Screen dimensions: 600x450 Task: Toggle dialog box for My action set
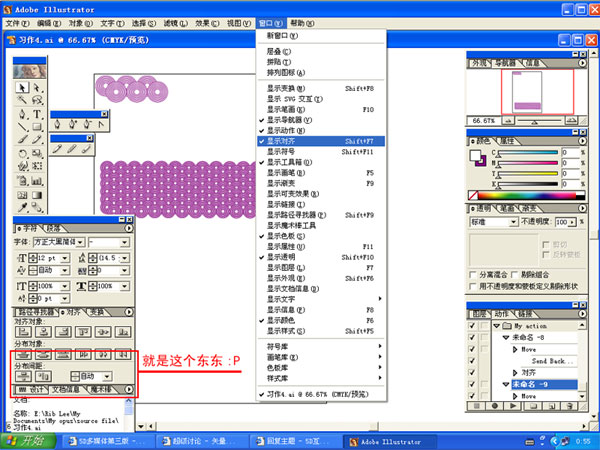[484, 326]
